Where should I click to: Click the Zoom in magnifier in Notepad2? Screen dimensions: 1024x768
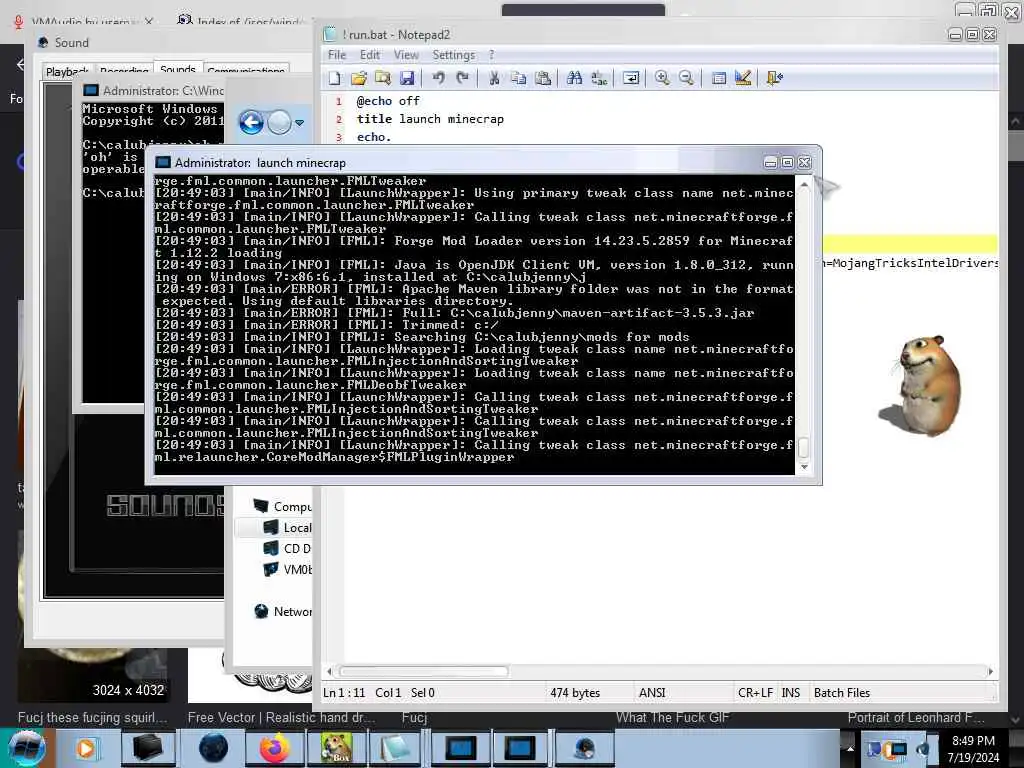click(x=662, y=78)
